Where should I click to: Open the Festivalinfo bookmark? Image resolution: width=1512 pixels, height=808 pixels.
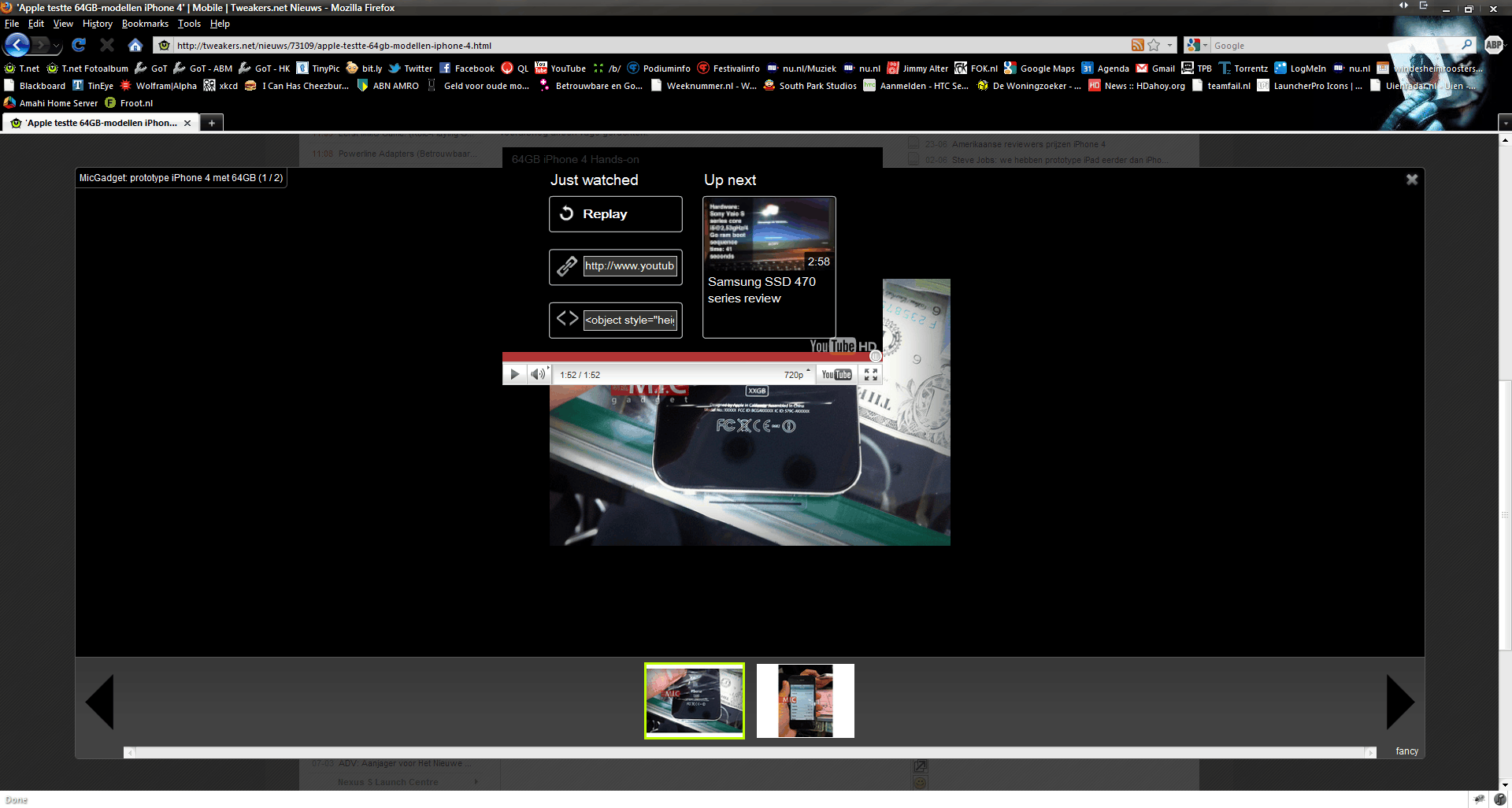(728, 69)
